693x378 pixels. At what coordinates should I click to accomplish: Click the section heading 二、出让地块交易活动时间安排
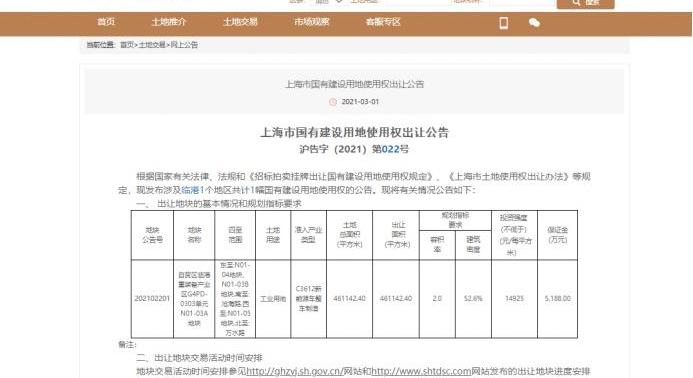(199, 358)
